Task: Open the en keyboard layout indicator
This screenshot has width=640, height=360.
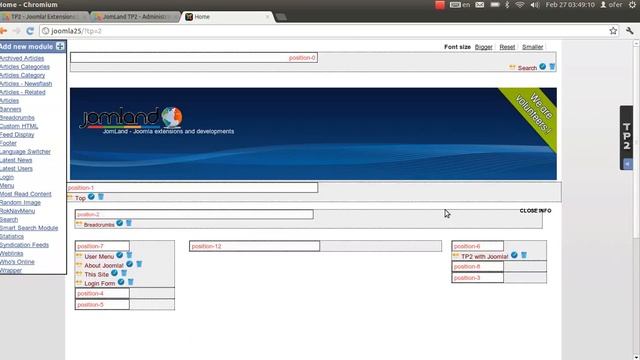Action: (460, 5)
